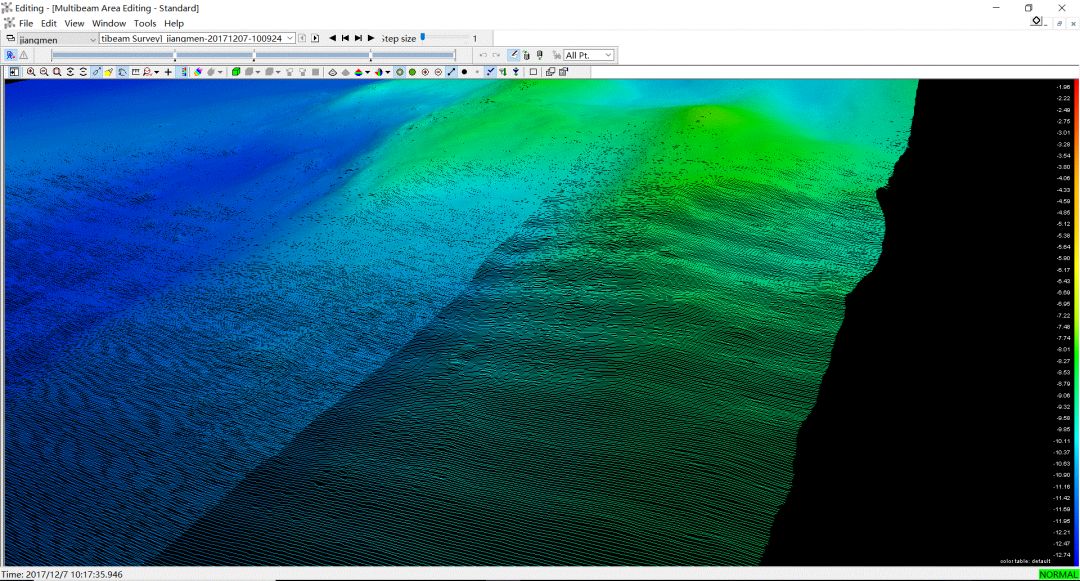Click the rainbow color palette icon

[198, 72]
